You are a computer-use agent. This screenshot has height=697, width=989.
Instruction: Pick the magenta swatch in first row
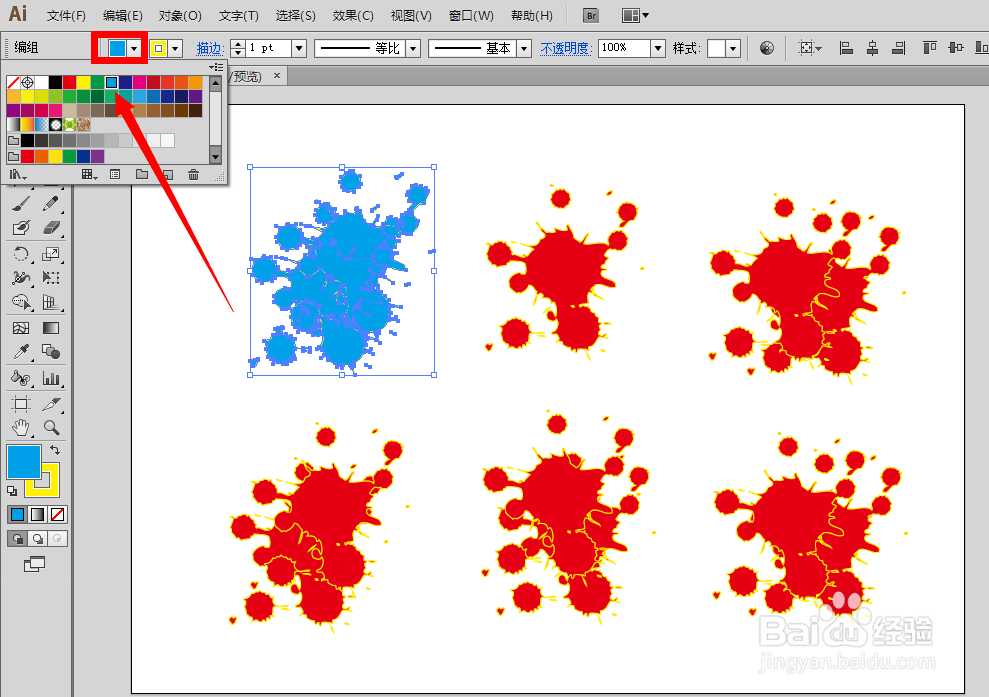pyautogui.click(x=139, y=82)
